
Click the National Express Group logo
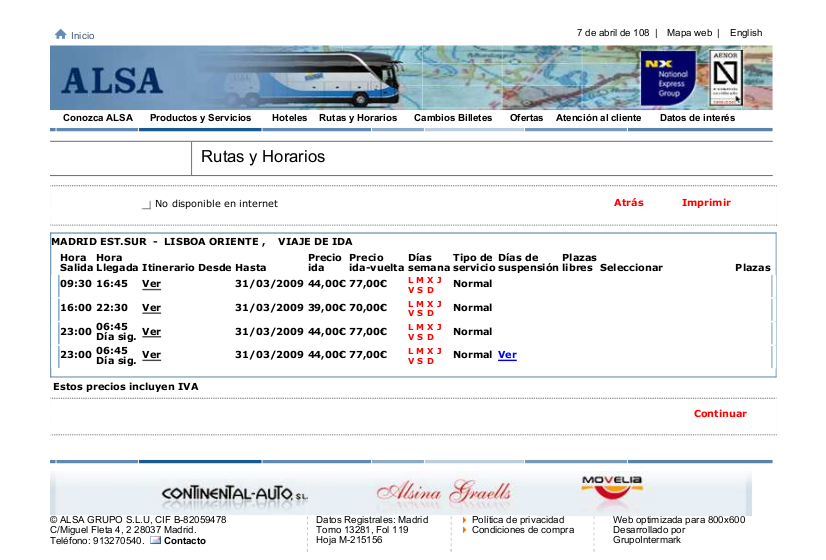(667, 78)
